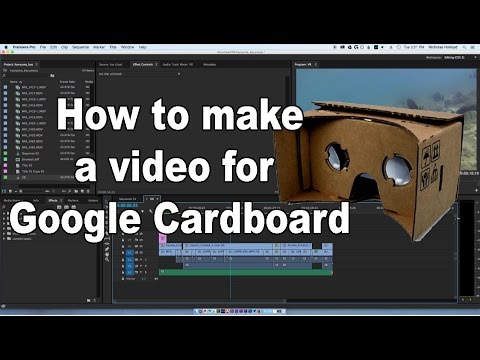Switch to the Sequence 01 timeline tab
480x360 pixels.
point(128,199)
